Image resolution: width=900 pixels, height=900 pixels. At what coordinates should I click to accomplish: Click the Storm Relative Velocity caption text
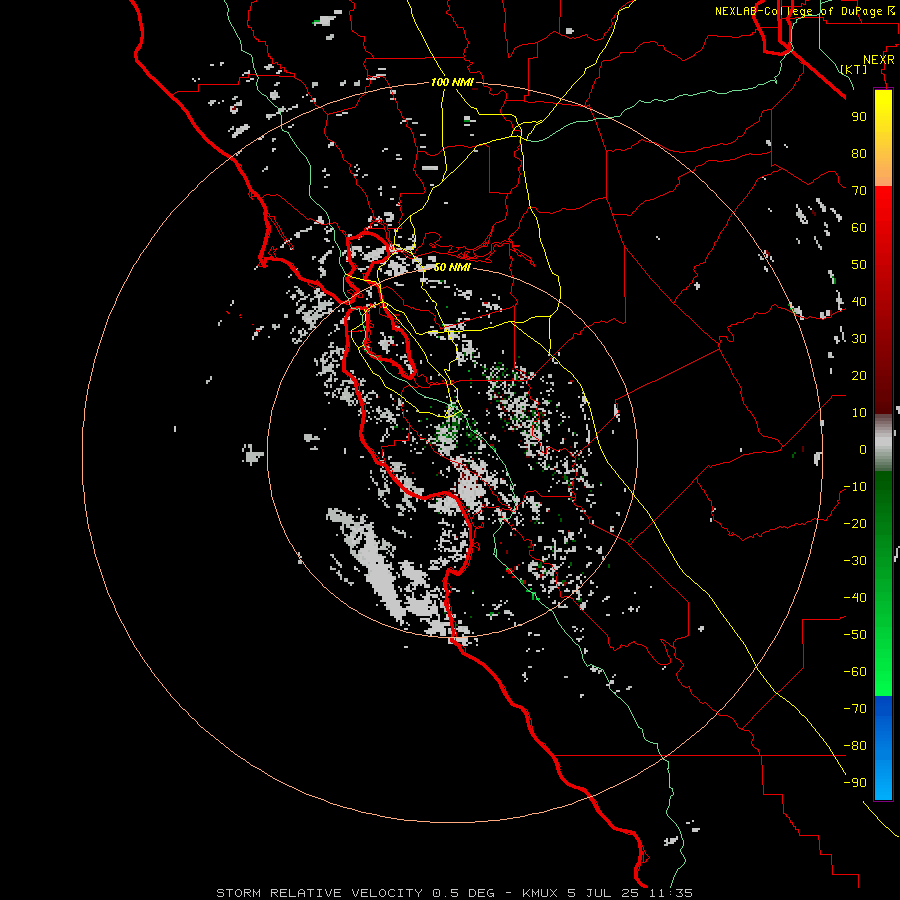point(455,893)
